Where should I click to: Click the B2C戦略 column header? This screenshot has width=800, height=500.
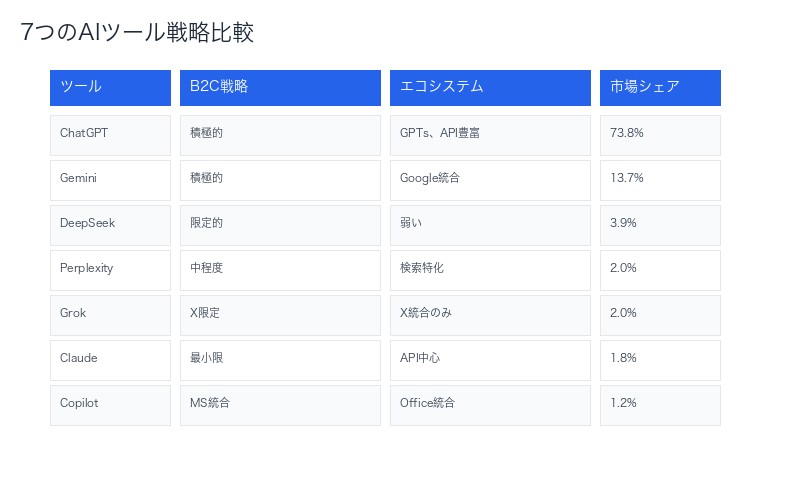(280, 87)
